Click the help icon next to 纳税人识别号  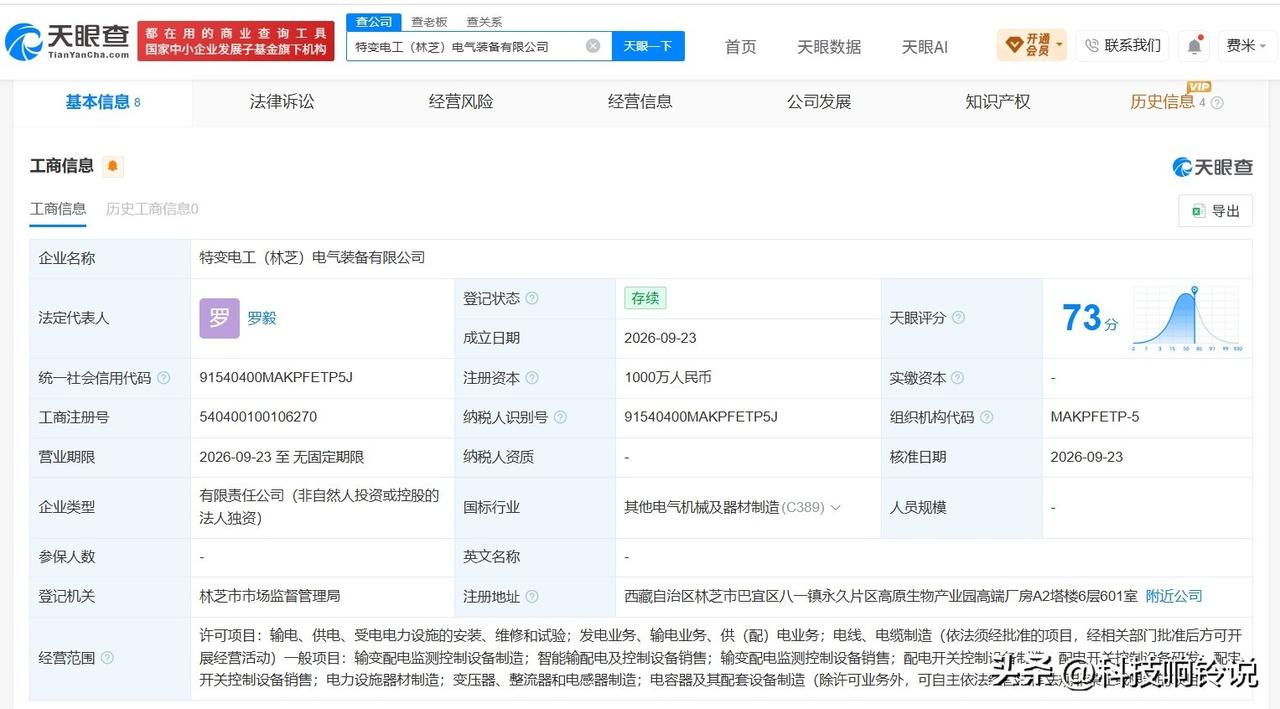tap(560, 417)
